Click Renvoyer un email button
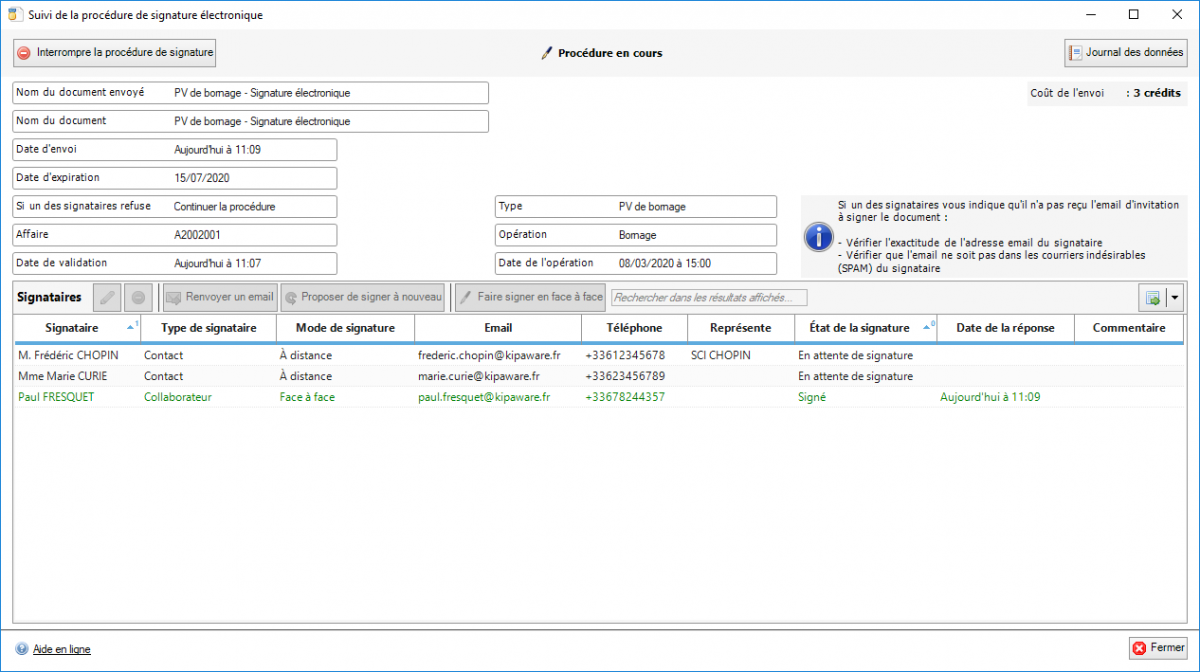 click(219, 297)
